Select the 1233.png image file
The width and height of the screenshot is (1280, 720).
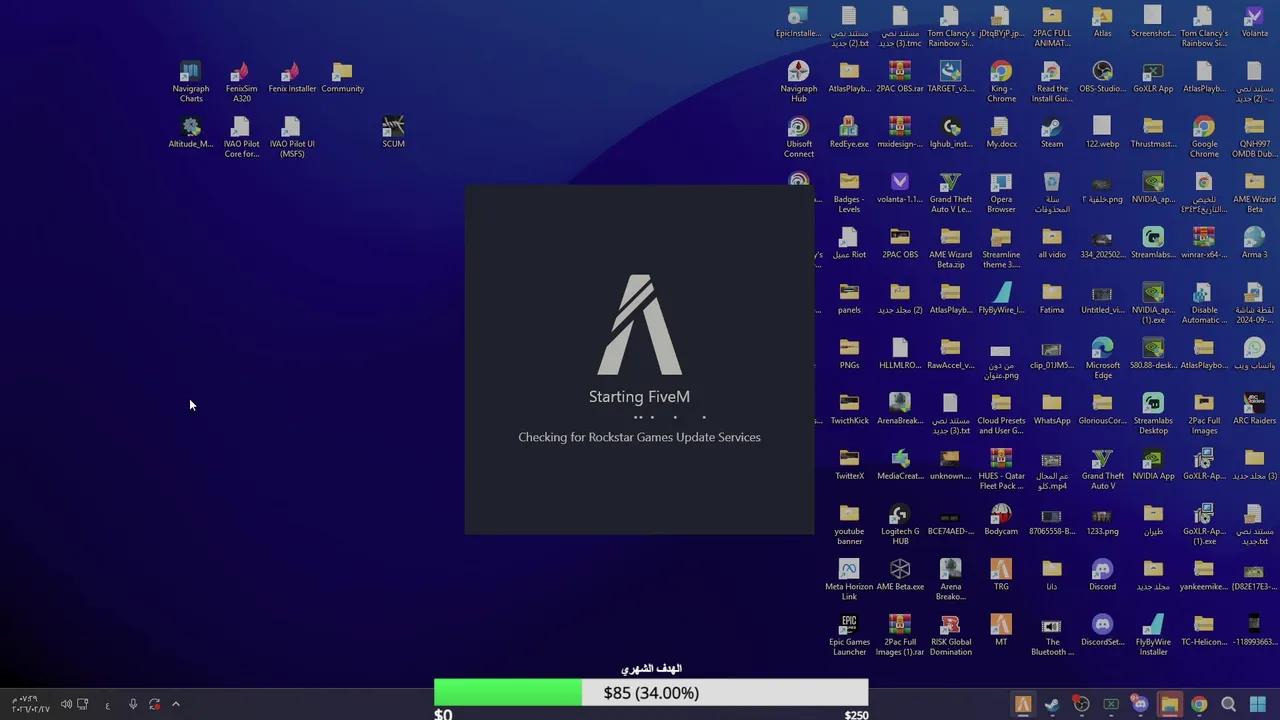click(1102, 519)
